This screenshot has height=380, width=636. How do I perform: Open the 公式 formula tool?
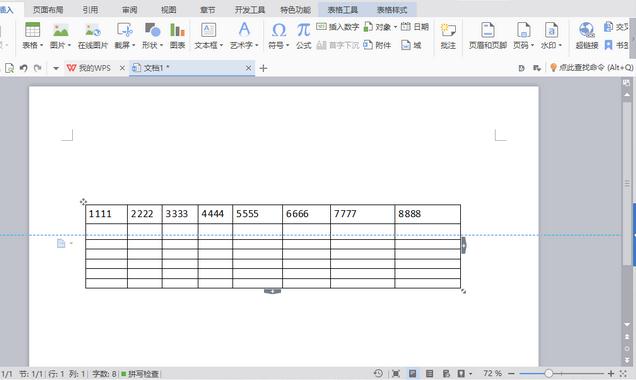303,36
